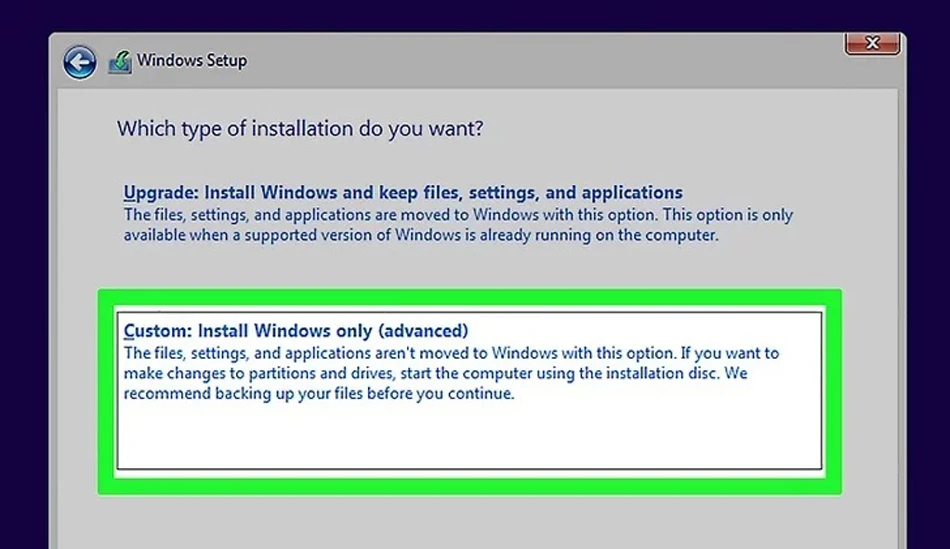This screenshot has width=950, height=549.
Task: Click 'recommend backing up your files' text
Action: coord(319,394)
